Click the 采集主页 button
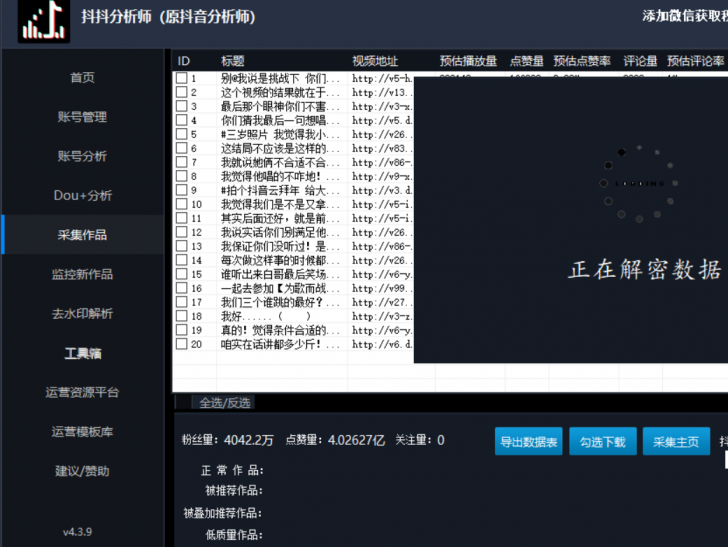Viewport: 728px width, 547px height. [676, 441]
